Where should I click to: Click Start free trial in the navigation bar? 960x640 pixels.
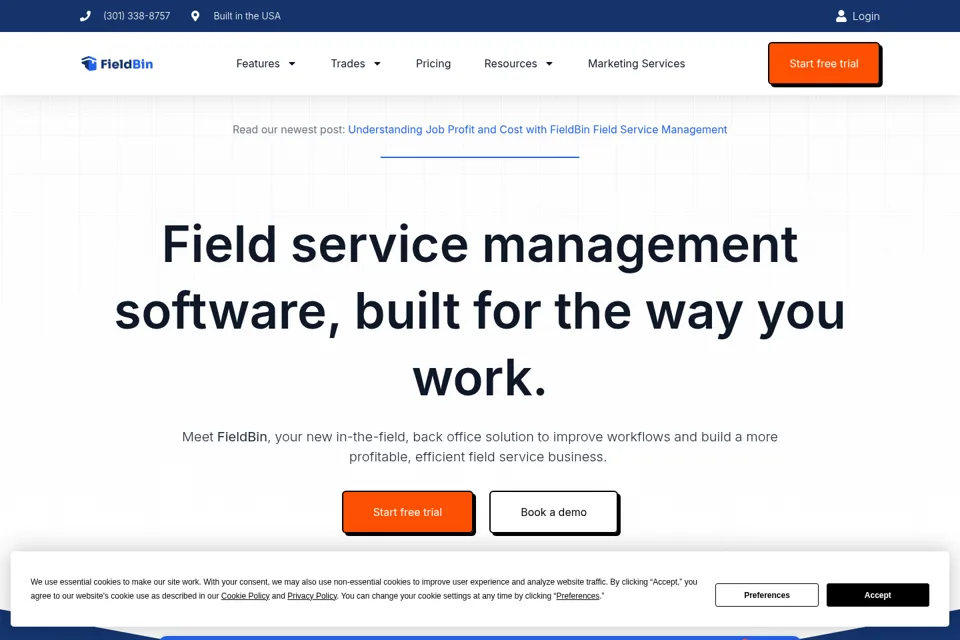823,64
